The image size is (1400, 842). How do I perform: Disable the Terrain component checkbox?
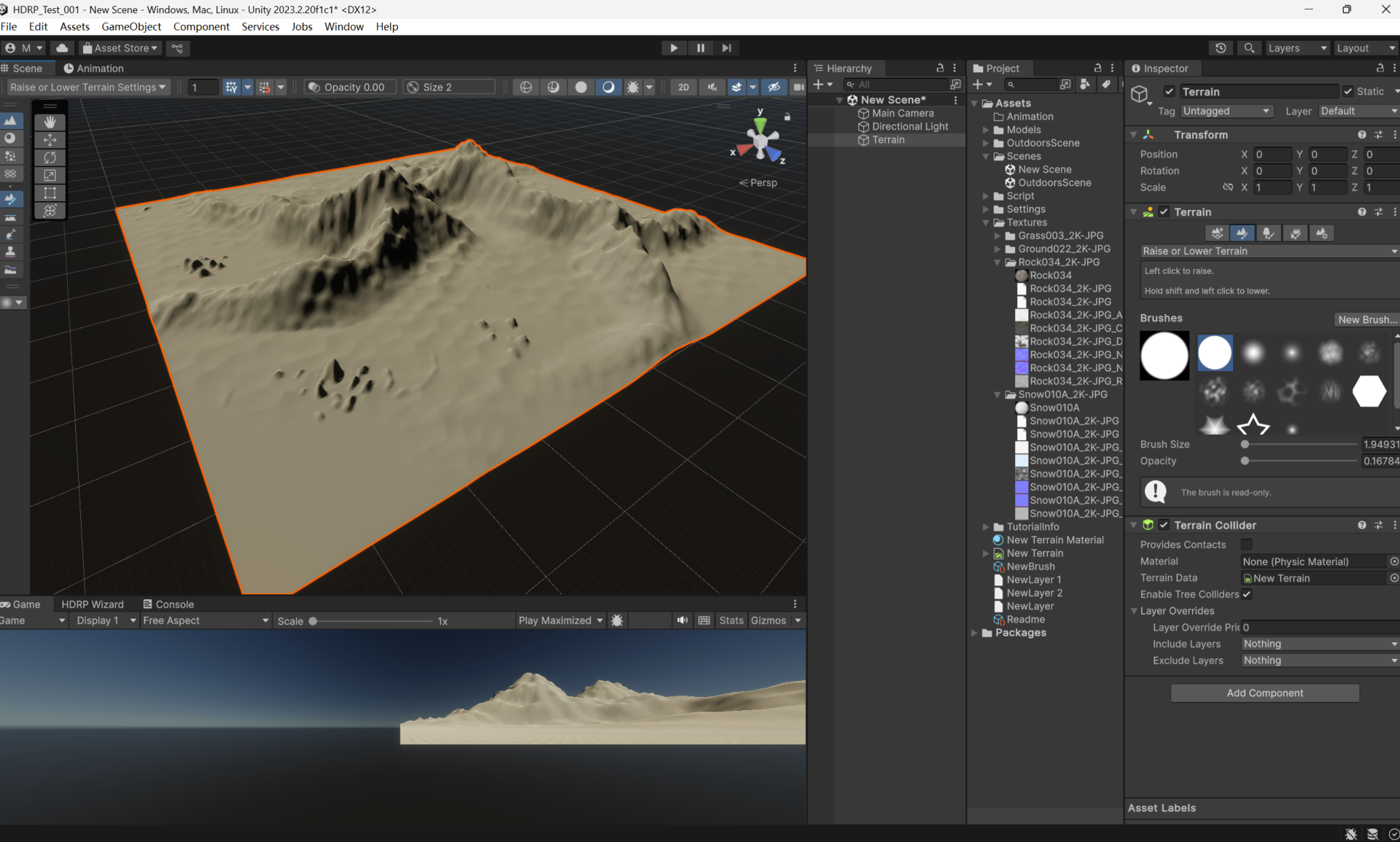(1164, 212)
